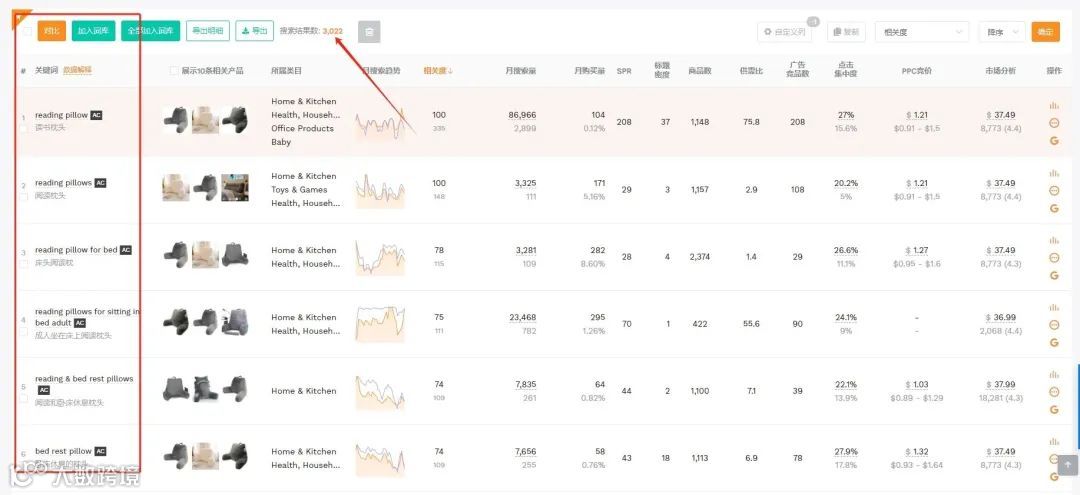
Task: Open more-options icon for bed rest pillow row
Action: tap(1054, 459)
